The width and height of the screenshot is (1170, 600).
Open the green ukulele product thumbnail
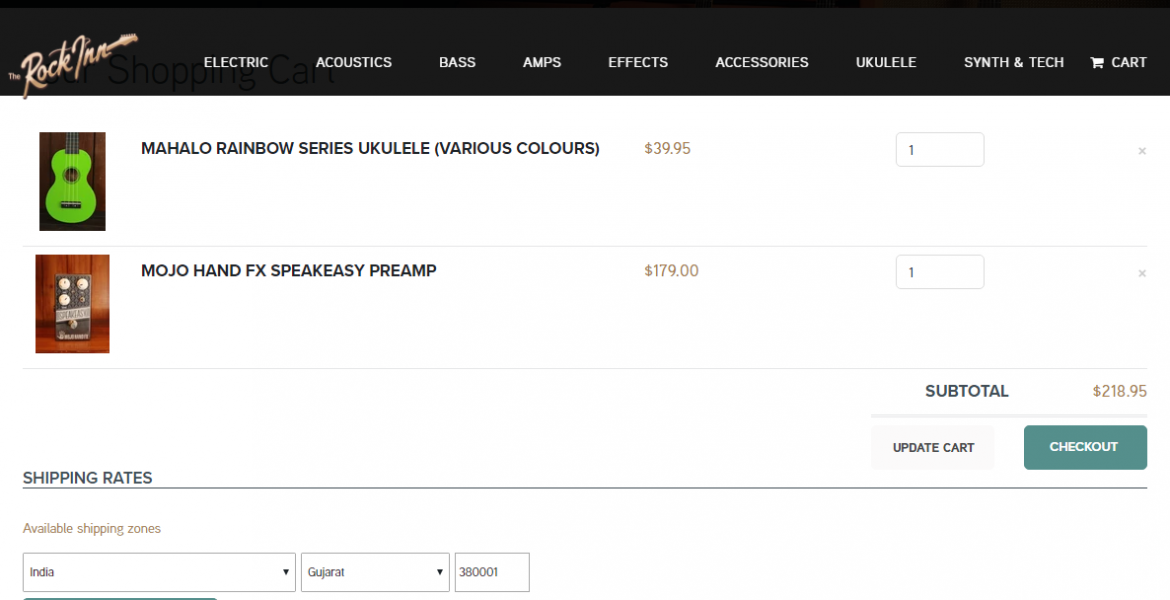tap(72, 181)
